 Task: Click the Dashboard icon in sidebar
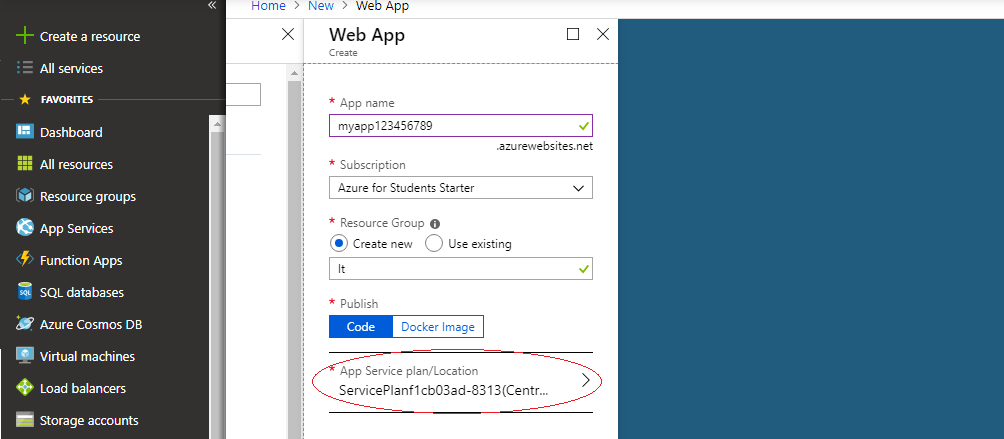pyautogui.click(x=24, y=132)
